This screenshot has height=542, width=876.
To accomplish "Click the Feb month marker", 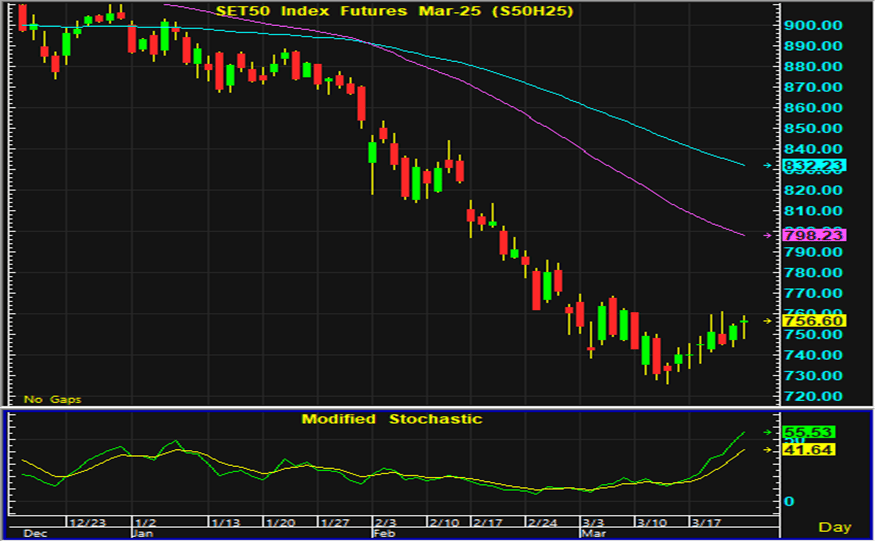I will coord(383,534).
